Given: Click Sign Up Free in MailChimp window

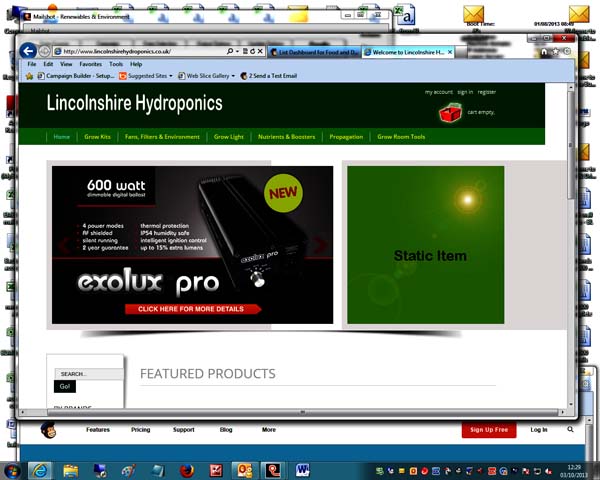Looking at the screenshot, I should pos(489,430).
